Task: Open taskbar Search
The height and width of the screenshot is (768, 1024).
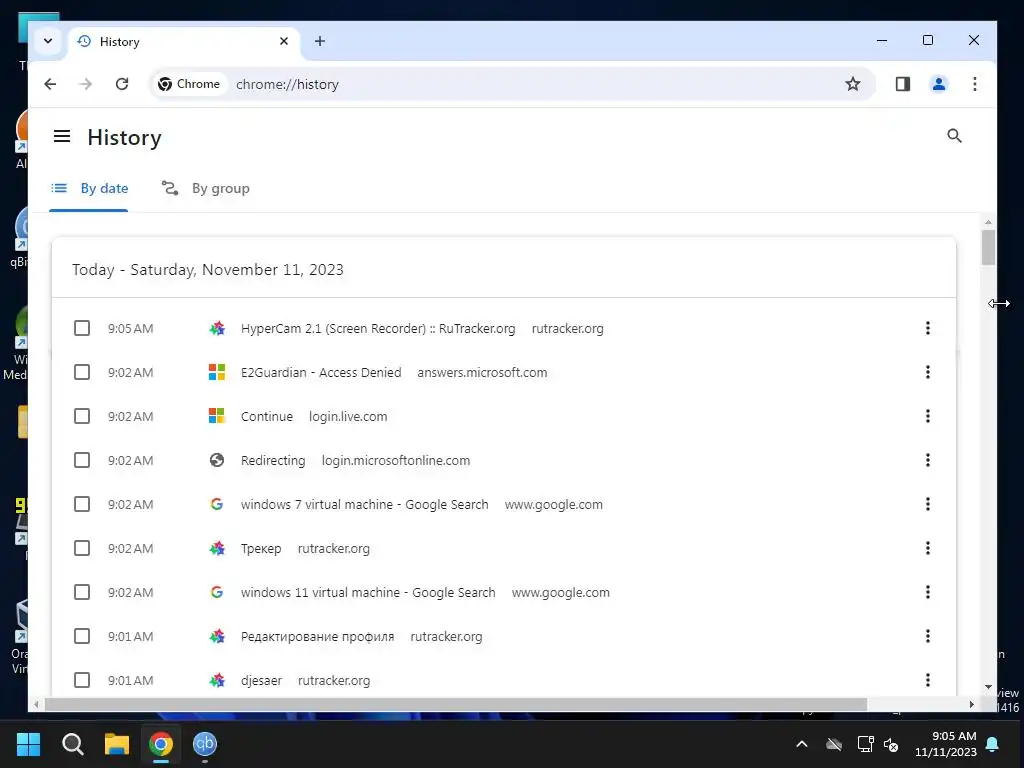Action: click(x=72, y=744)
